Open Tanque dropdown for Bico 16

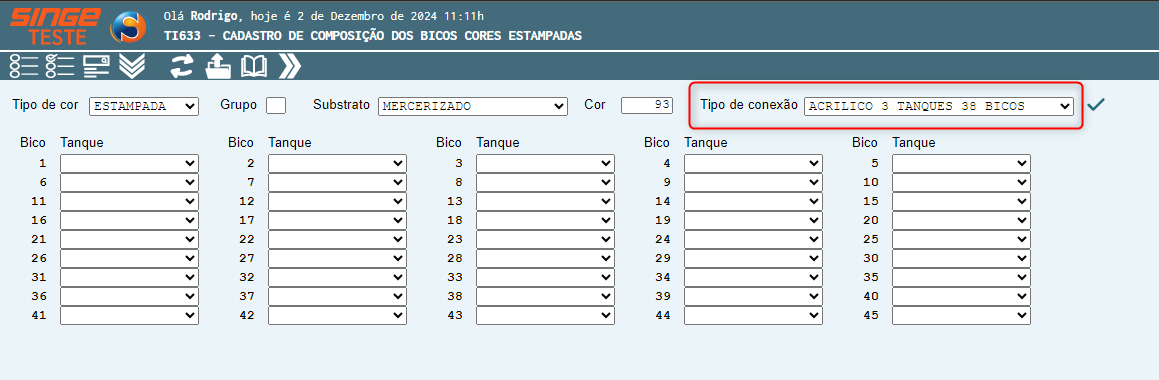[x=129, y=220]
